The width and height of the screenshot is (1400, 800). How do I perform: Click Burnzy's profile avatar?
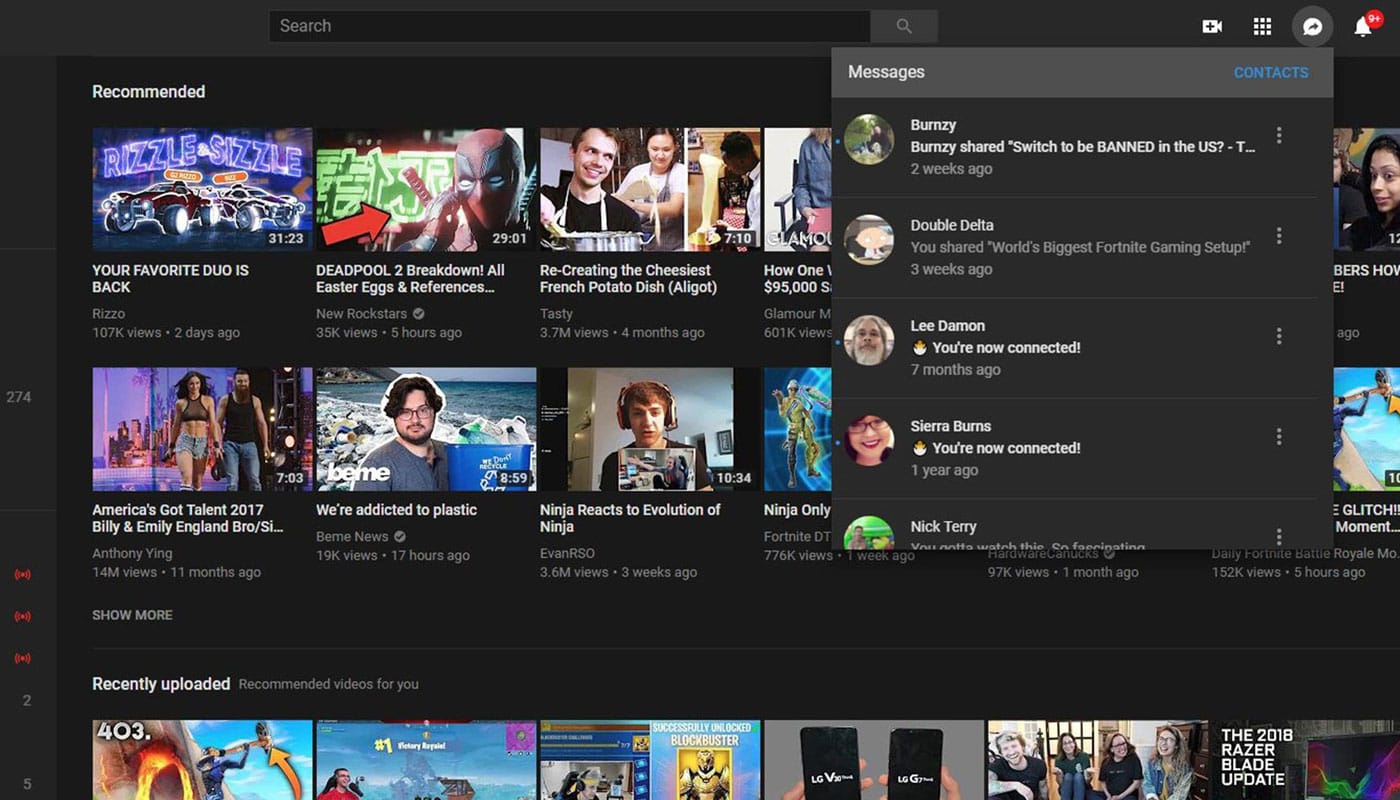(x=869, y=139)
